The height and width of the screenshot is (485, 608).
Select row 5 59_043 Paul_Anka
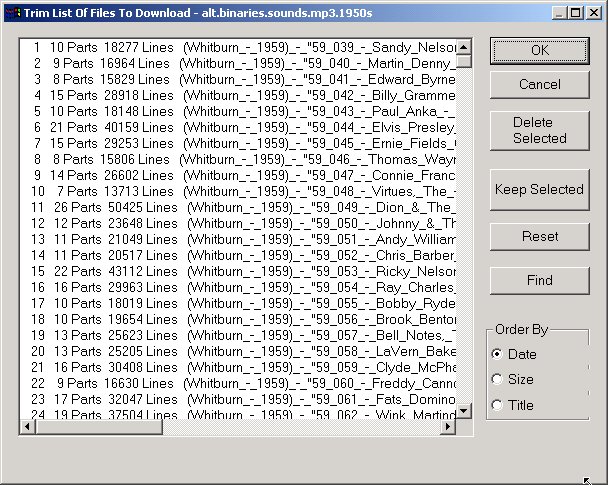[238, 111]
